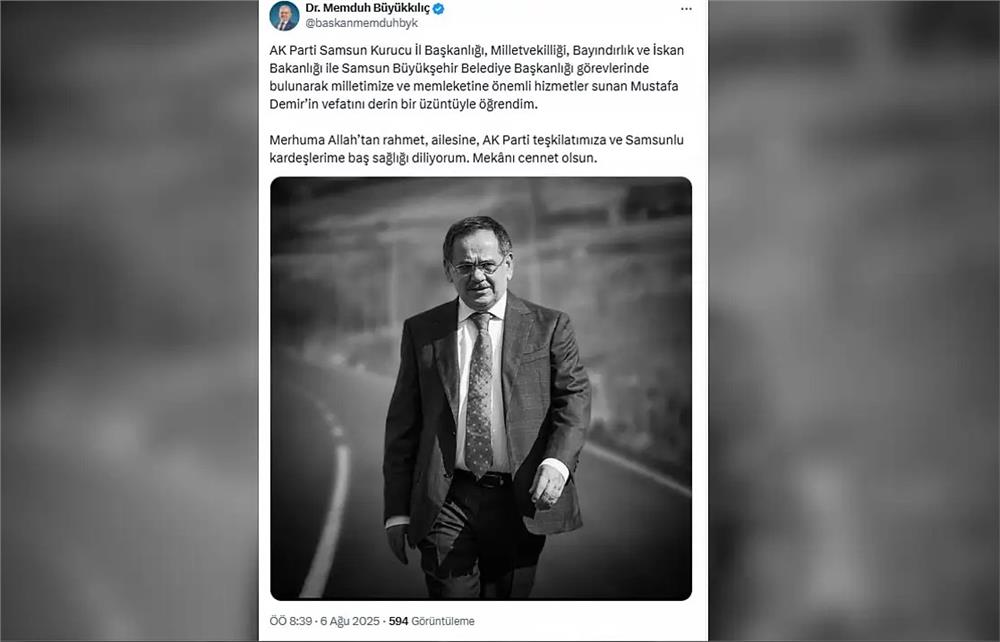Click the 6 Ağu 2025 date

[x=350, y=621]
